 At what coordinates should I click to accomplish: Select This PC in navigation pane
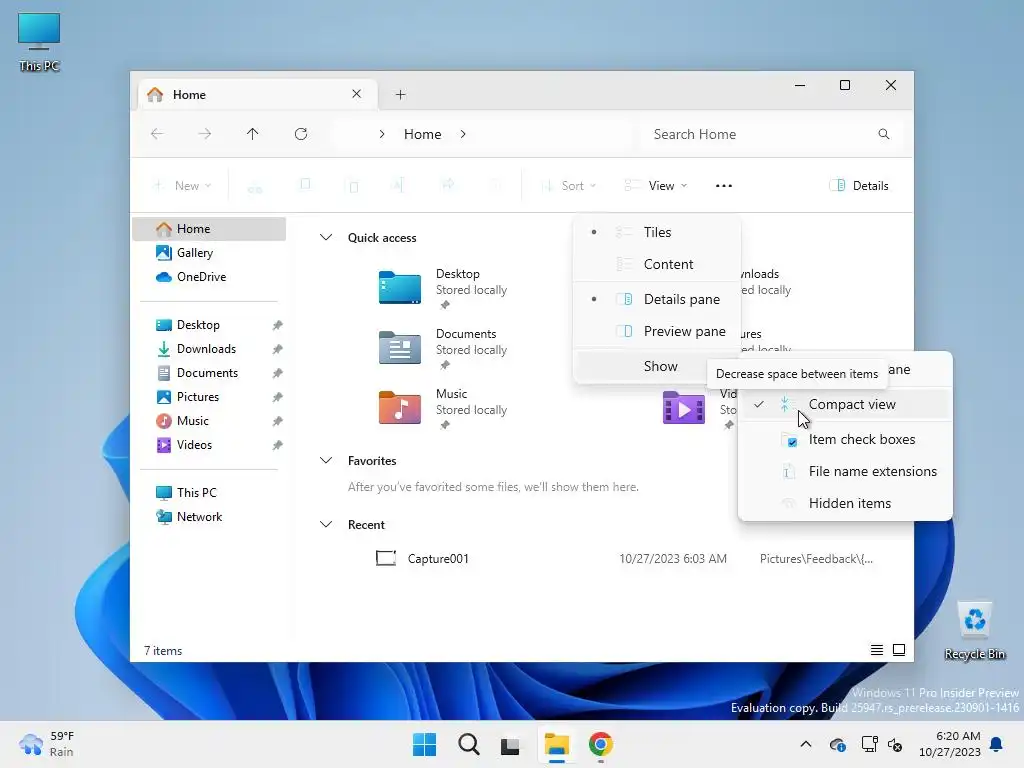click(209, 492)
